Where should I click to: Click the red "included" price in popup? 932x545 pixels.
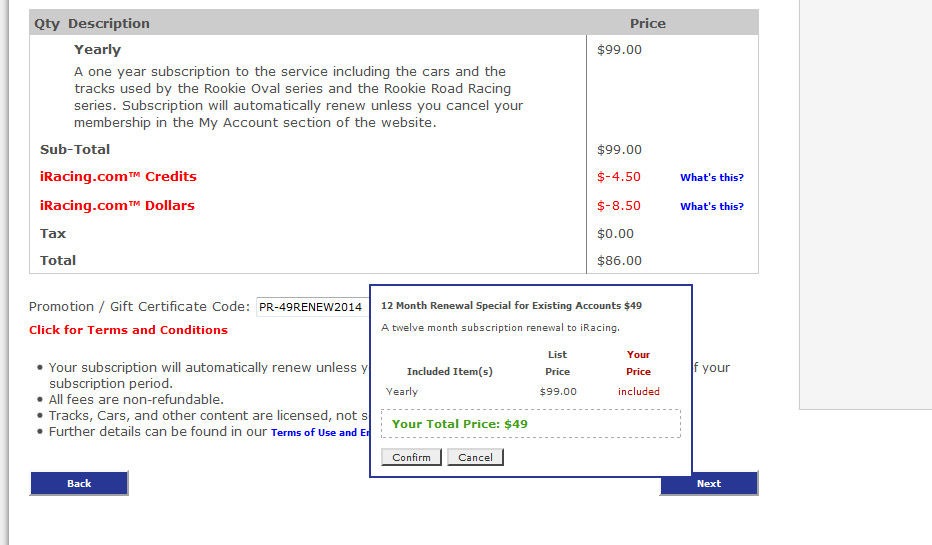(x=638, y=392)
